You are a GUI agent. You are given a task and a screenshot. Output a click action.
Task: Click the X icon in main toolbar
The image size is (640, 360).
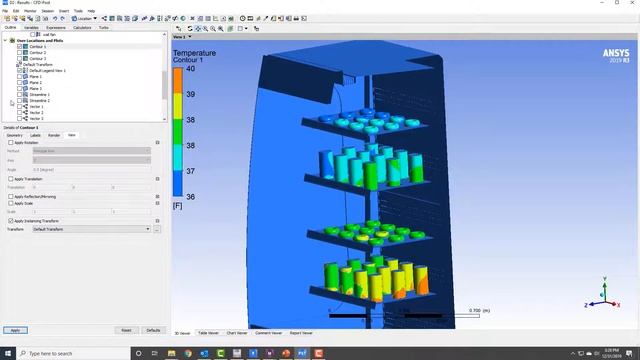[192, 18]
